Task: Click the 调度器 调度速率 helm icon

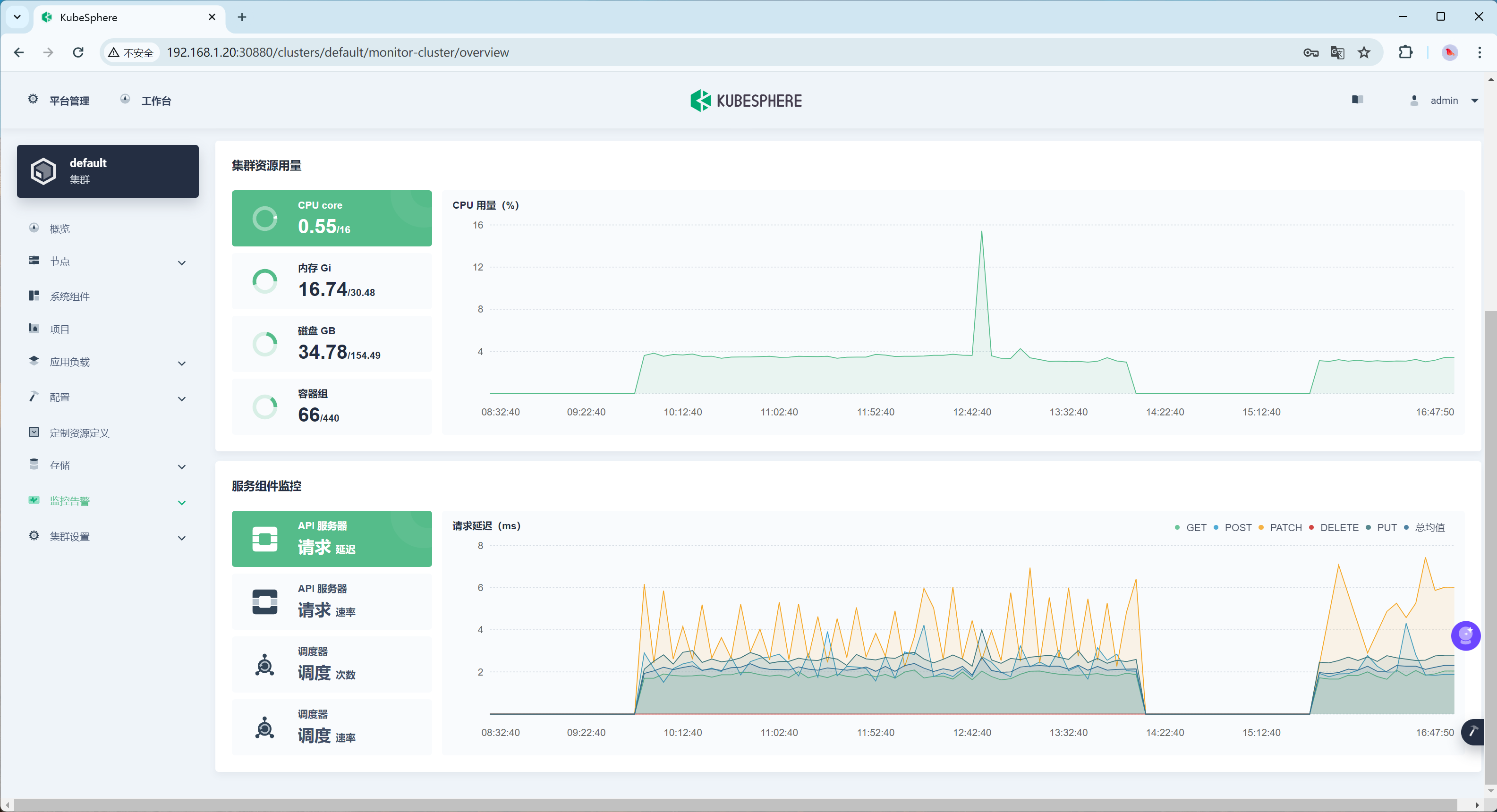Action: tap(264, 727)
